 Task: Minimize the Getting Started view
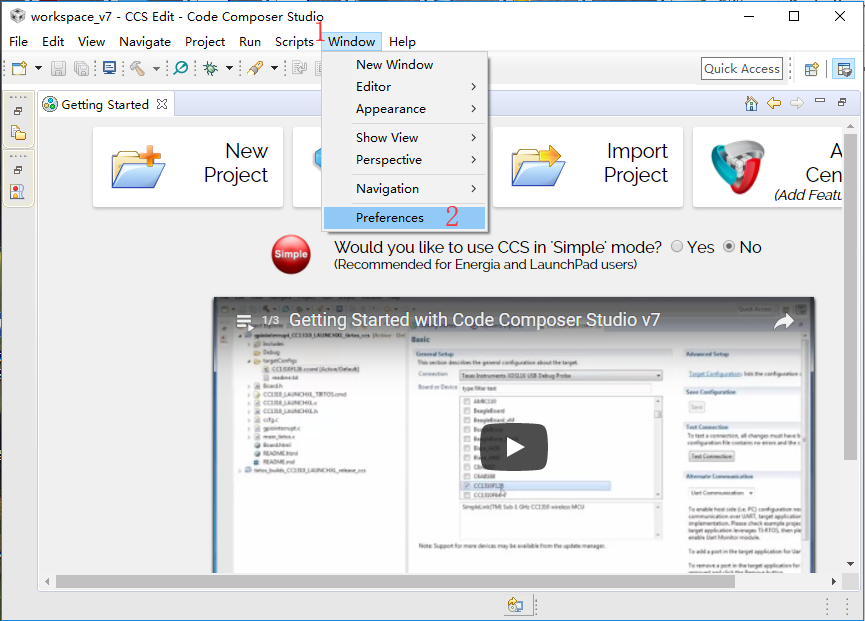pos(820,100)
